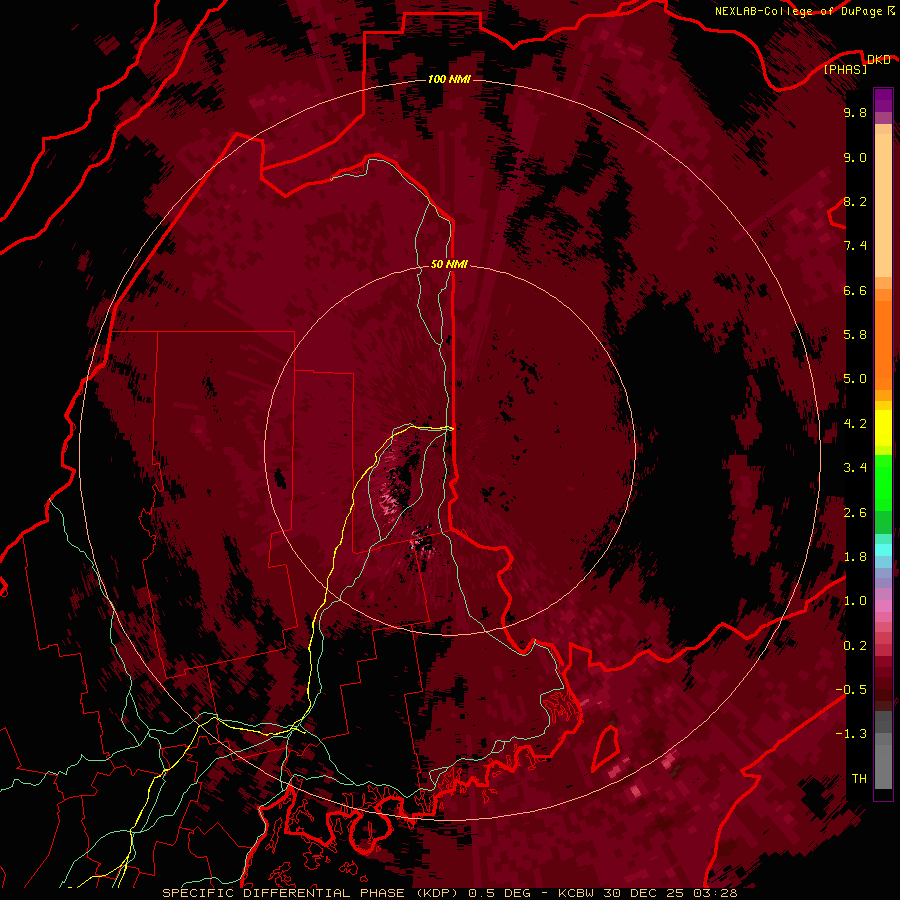
Task: Click the Specific Differential Phase product caption
Action: click(x=449, y=893)
